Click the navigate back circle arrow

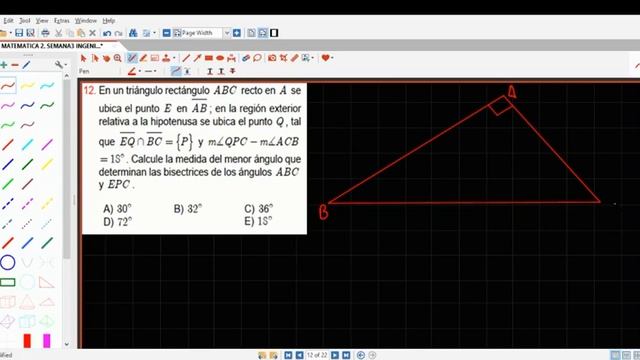click(361, 355)
